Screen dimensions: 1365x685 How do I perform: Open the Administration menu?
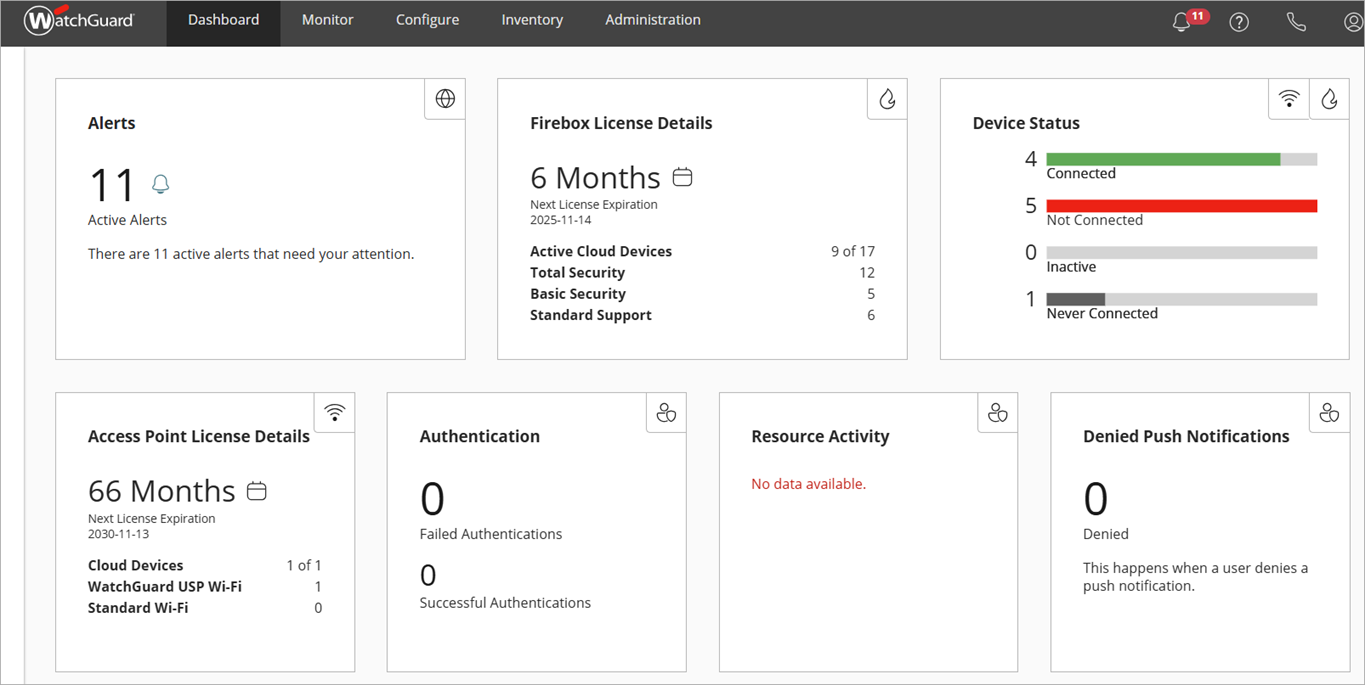point(652,19)
